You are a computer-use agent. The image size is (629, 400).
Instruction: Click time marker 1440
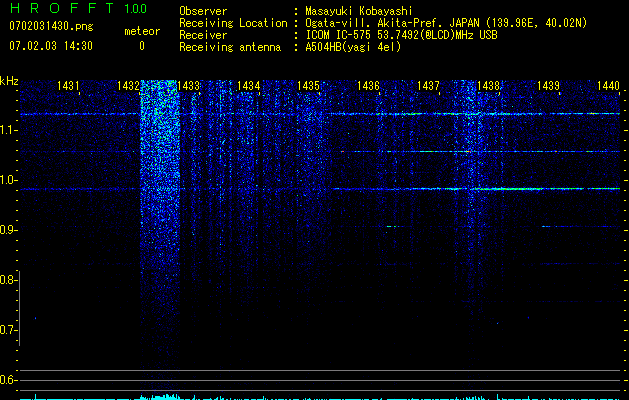coord(609,86)
